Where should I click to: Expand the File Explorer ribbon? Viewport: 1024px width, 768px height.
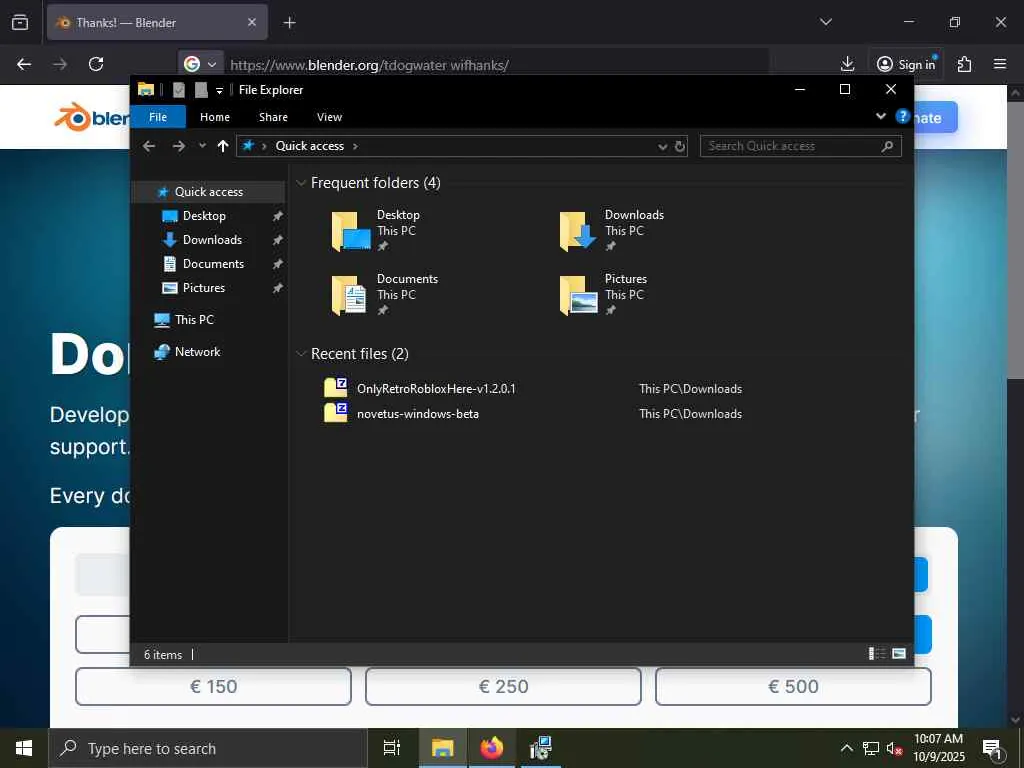tap(880, 116)
